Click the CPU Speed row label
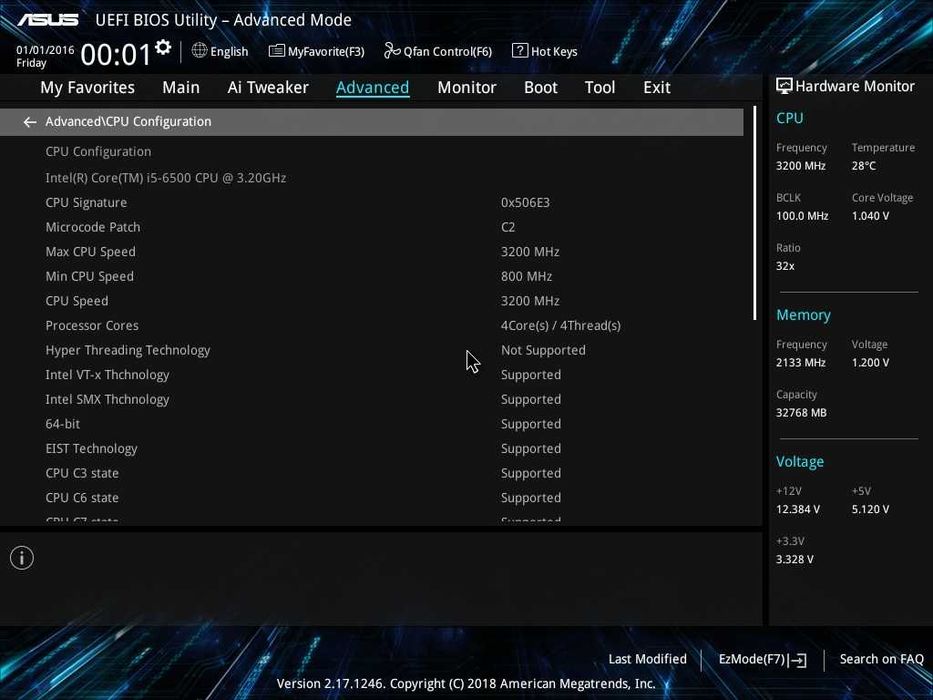The width and height of the screenshot is (933, 700). pyautogui.click(x=77, y=301)
